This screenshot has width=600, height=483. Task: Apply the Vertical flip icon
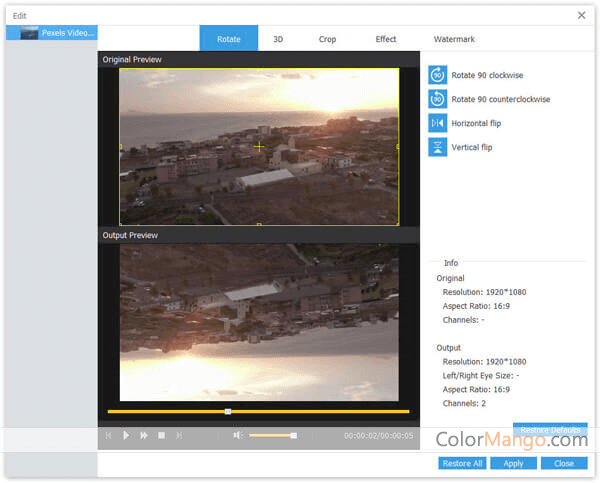[437, 147]
